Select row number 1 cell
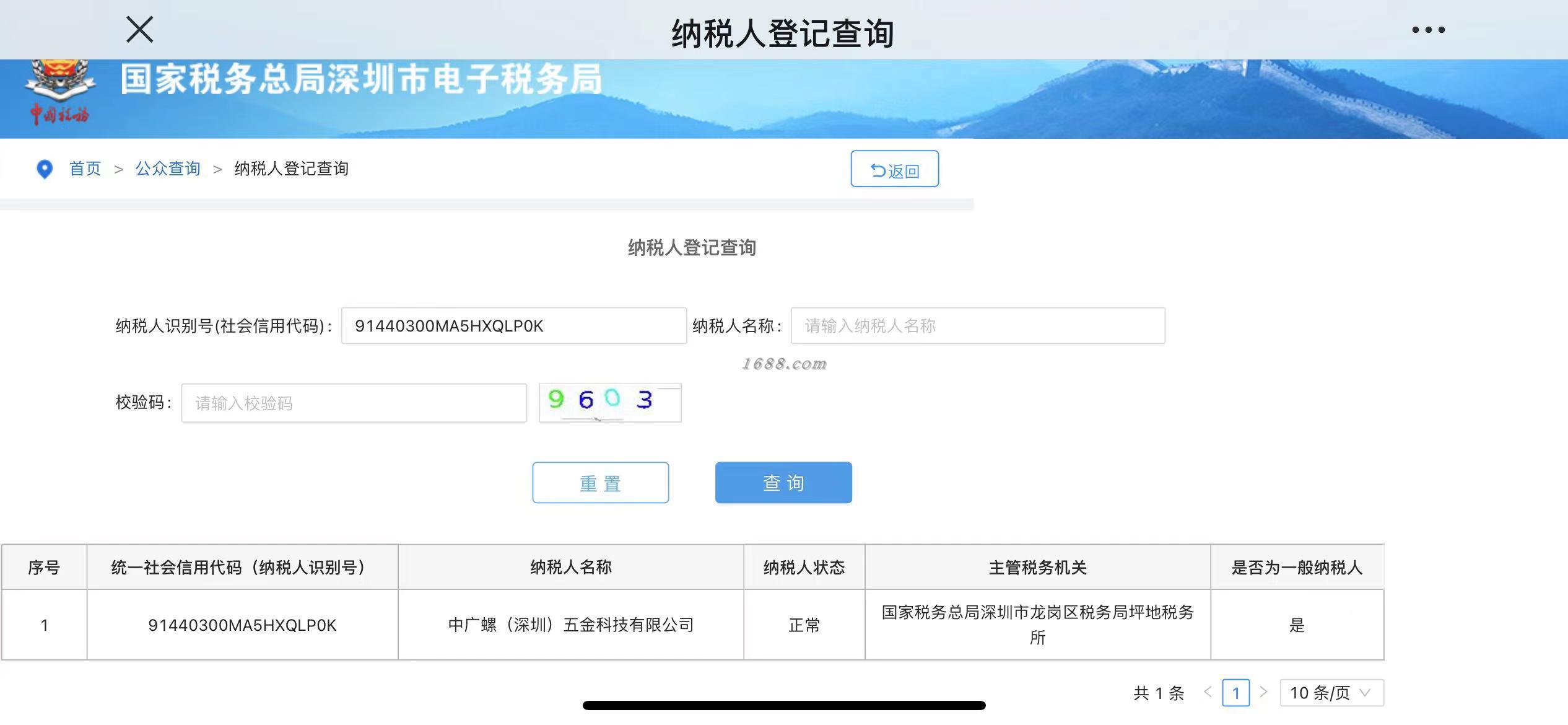Image resolution: width=1568 pixels, height=725 pixels. [44, 625]
